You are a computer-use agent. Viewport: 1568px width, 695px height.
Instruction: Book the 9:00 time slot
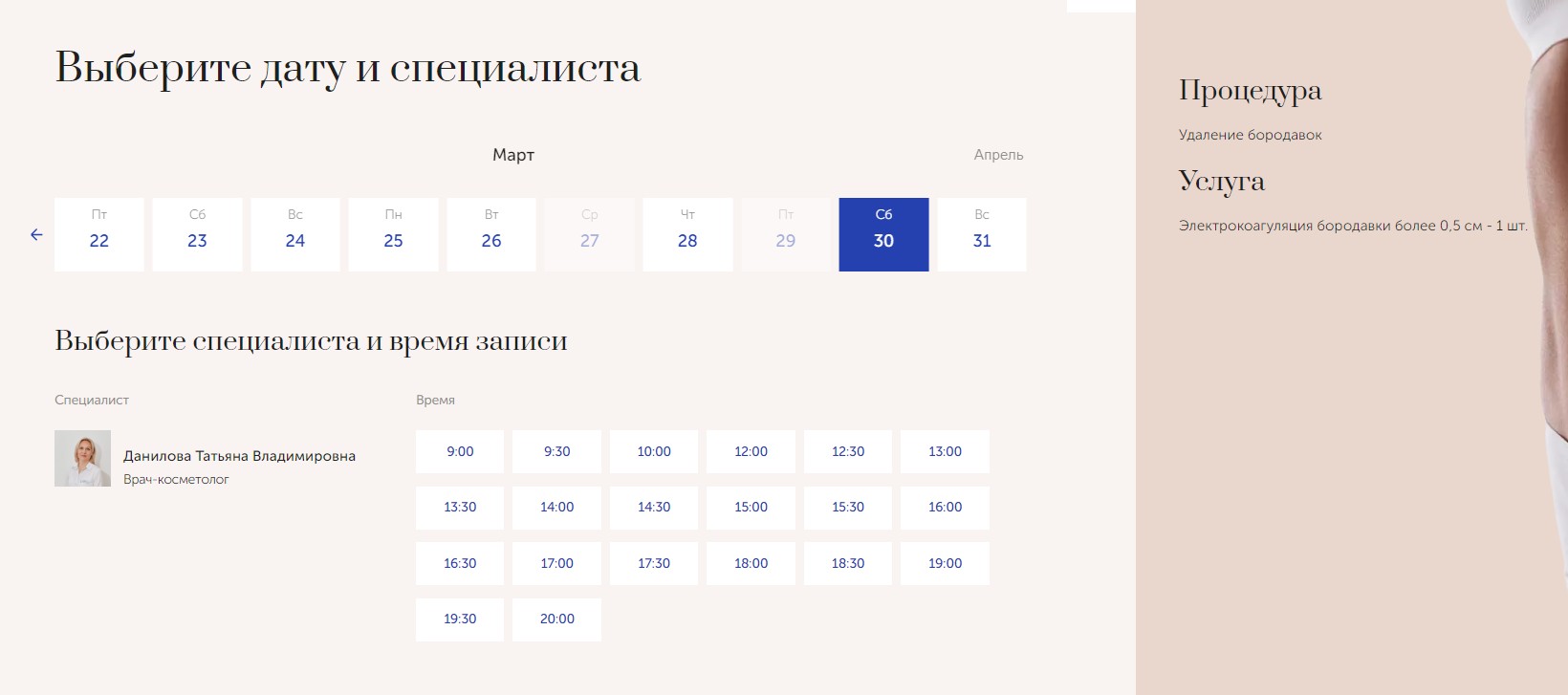point(460,451)
